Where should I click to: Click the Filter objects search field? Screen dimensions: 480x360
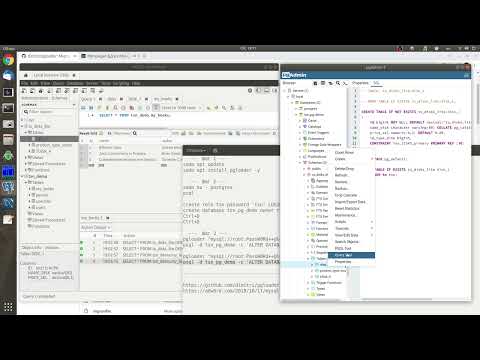[49, 112]
